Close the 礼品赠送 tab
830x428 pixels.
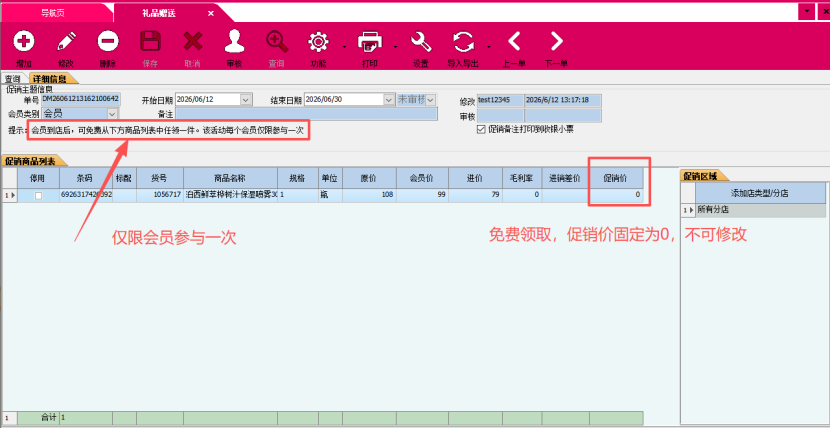tap(211, 13)
